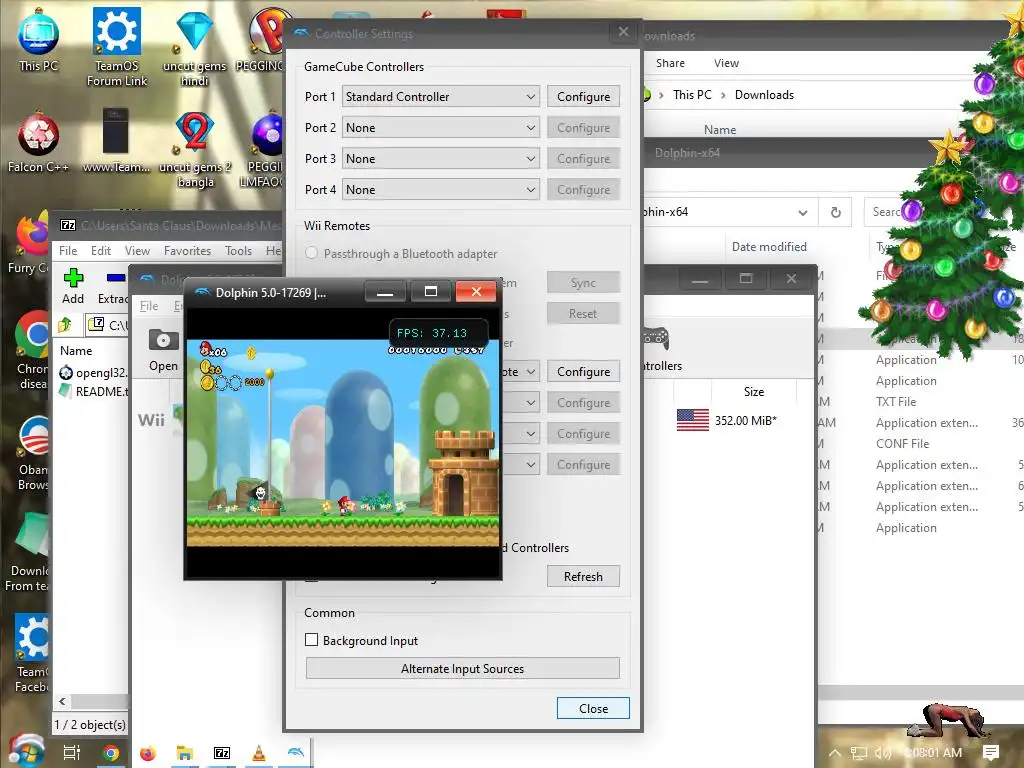1024x768 pixels.
Task: Open Port 1 controller dropdown
Action: tap(441, 97)
